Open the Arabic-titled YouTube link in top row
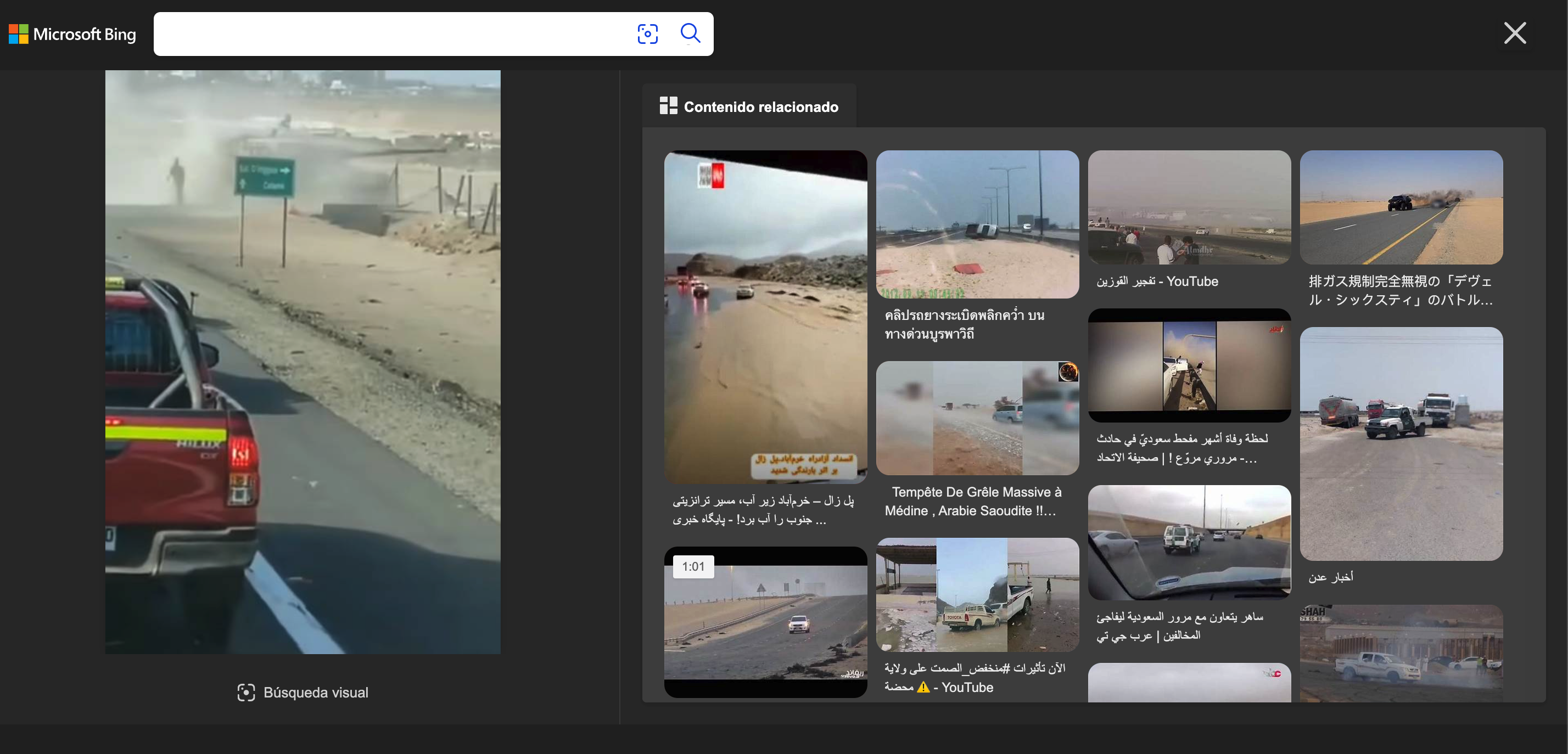Image resolution: width=1568 pixels, height=754 pixels. (1157, 281)
